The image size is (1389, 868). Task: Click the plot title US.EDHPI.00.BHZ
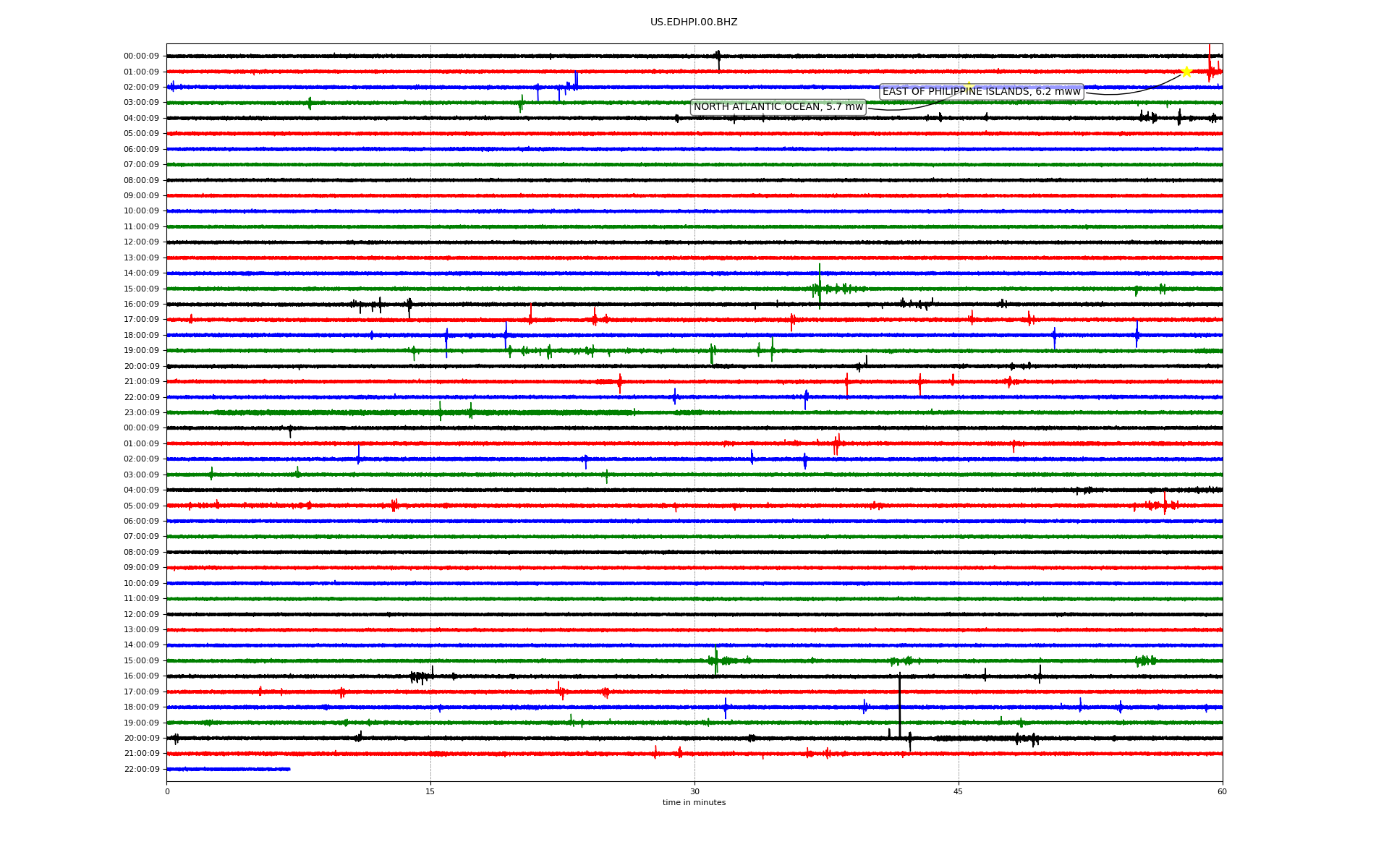click(x=694, y=22)
